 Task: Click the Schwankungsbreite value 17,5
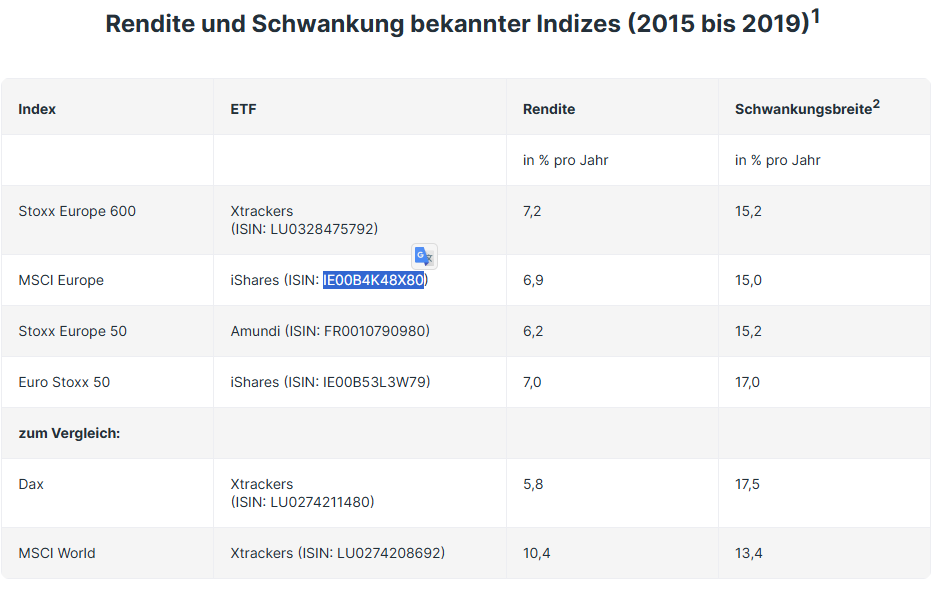747,484
